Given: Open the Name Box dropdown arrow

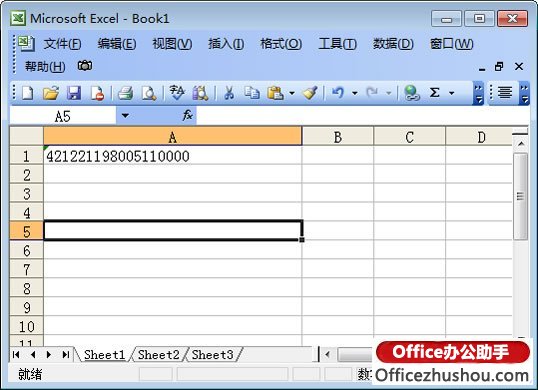Looking at the screenshot, I should (125, 116).
